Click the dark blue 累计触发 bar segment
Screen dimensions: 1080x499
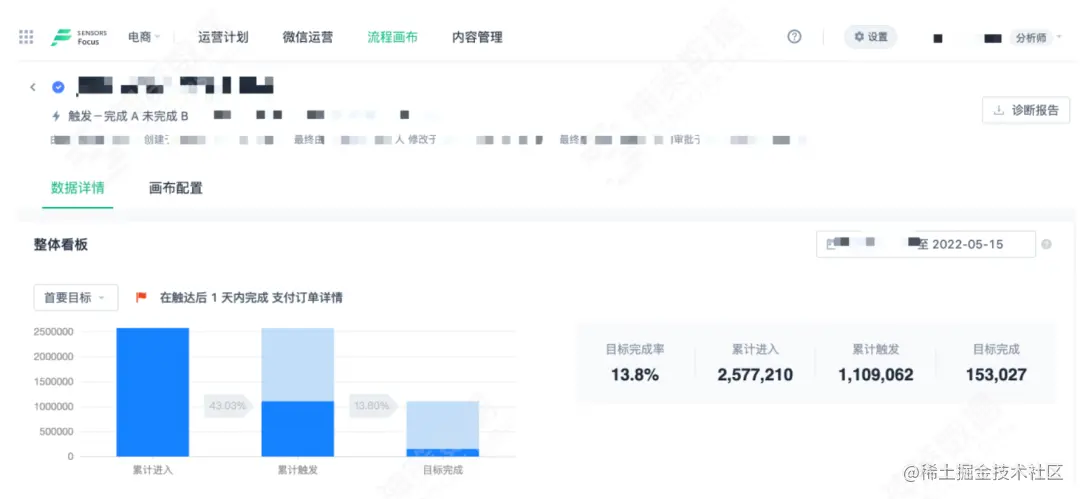pos(298,429)
